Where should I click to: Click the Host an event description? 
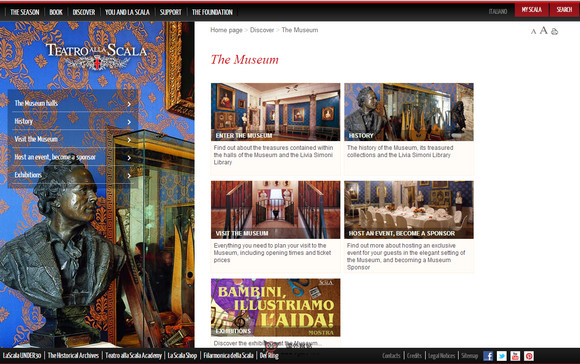coord(406,256)
